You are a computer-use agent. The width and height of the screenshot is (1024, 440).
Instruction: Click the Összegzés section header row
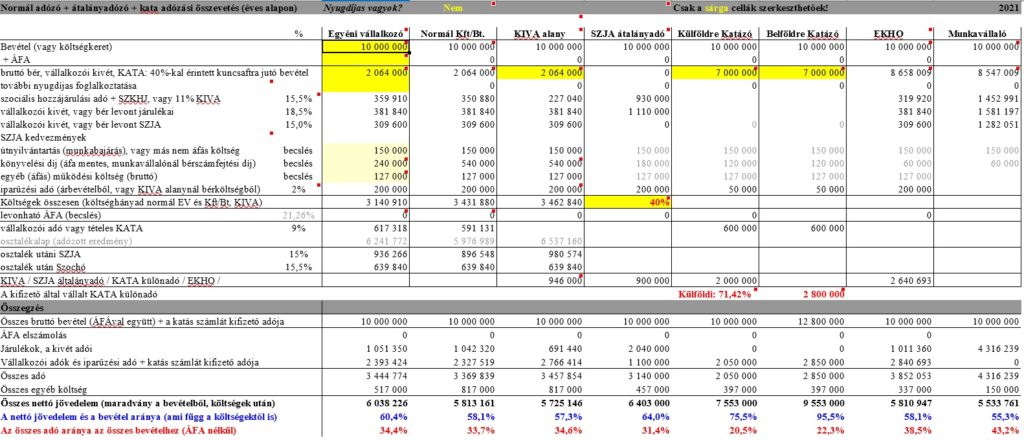click(x=511, y=307)
